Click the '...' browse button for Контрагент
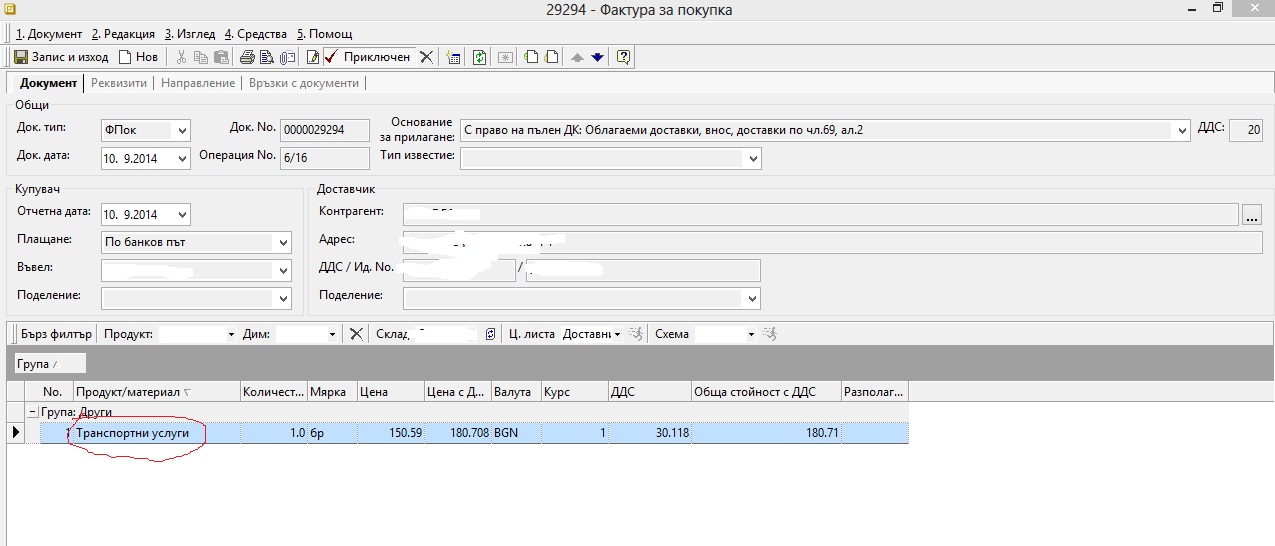The width and height of the screenshot is (1275, 546). tap(1252, 214)
